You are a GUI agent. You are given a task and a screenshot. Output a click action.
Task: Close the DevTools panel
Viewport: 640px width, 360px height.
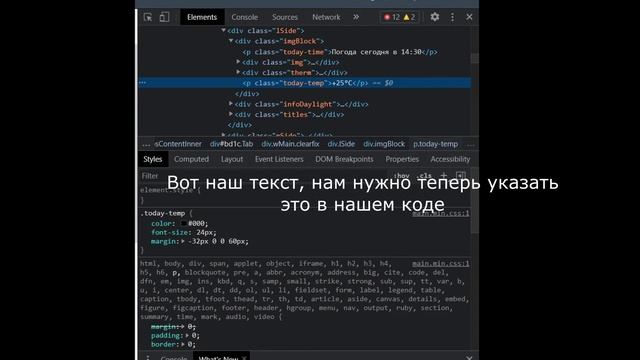(x=469, y=17)
